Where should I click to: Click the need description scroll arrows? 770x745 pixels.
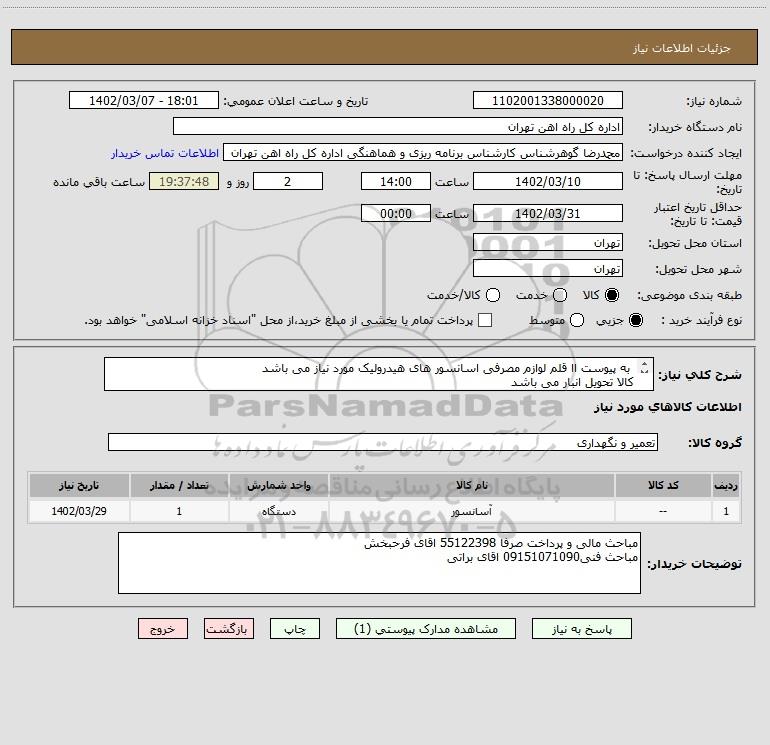click(644, 367)
